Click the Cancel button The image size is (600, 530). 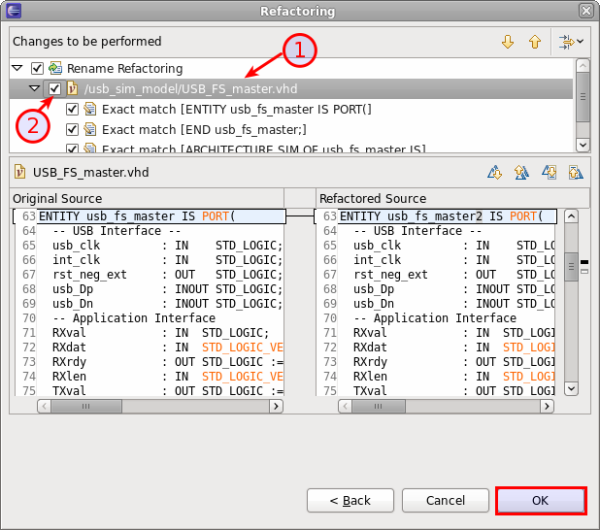tap(445, 501)
